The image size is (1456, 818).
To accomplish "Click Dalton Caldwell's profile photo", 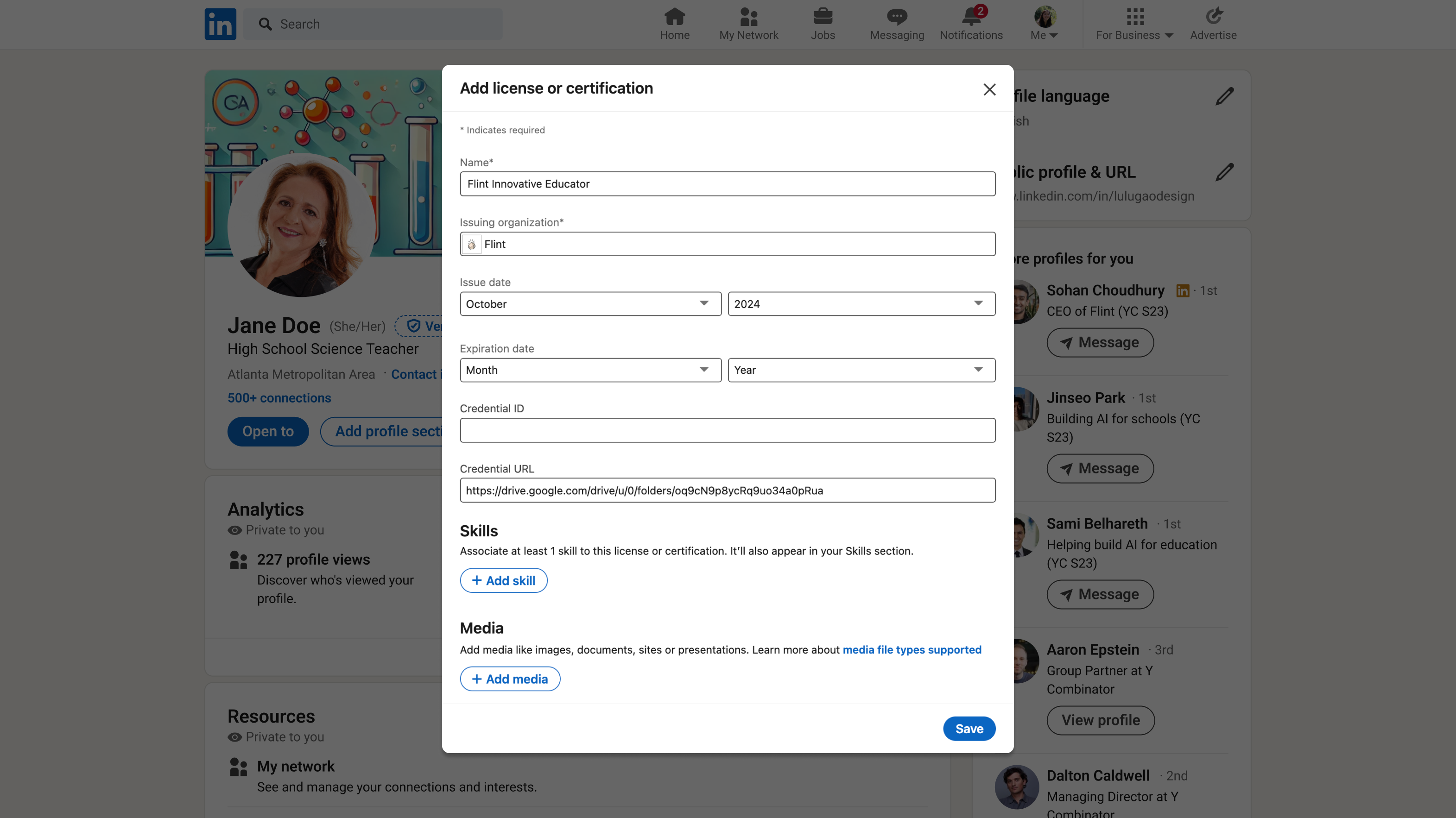I will click(1016, 787).
